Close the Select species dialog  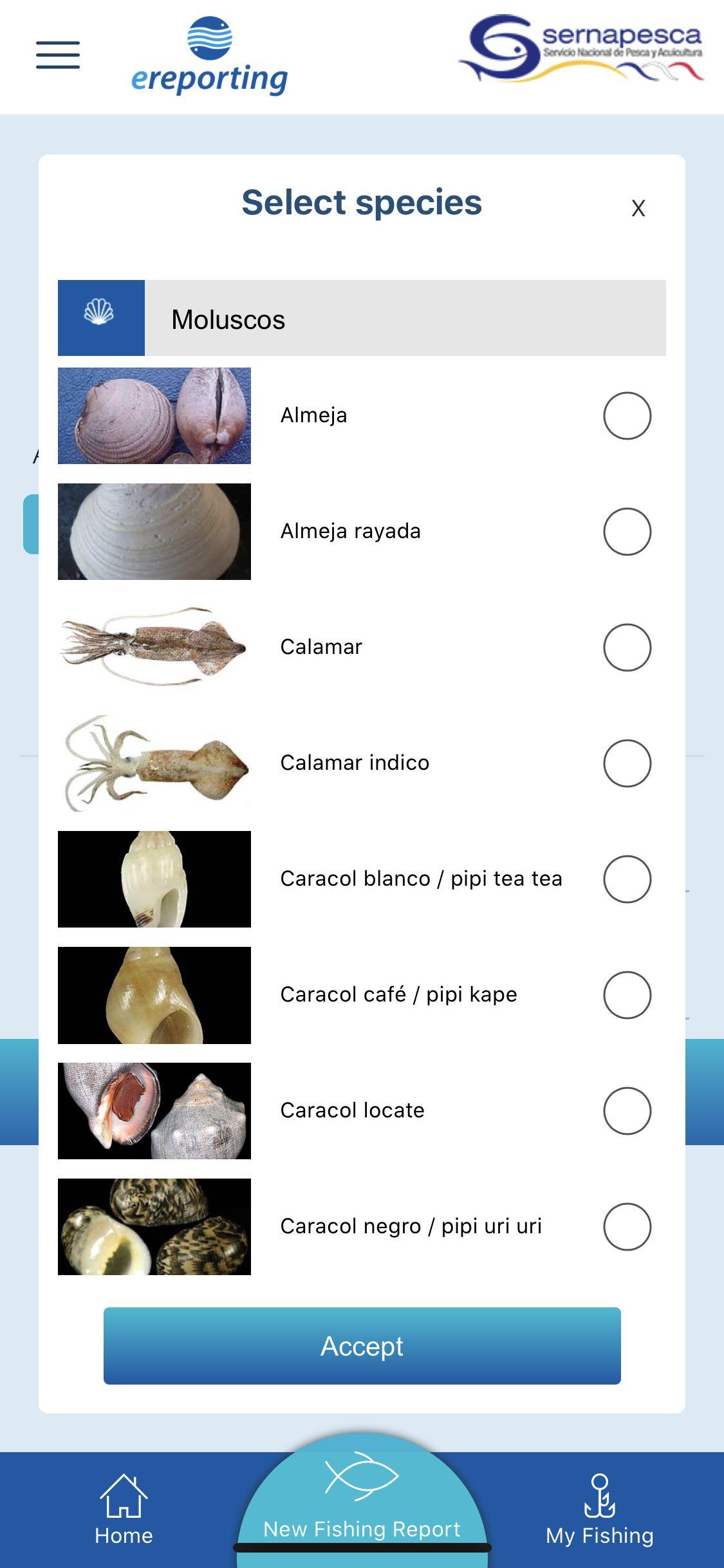638,208
